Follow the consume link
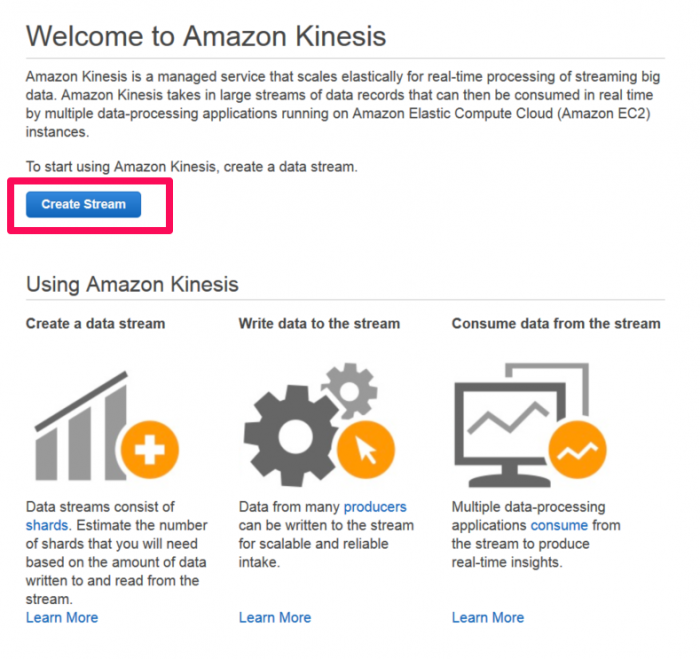The width and height of the screenshot is (700, 659). [x=559, y=525]
